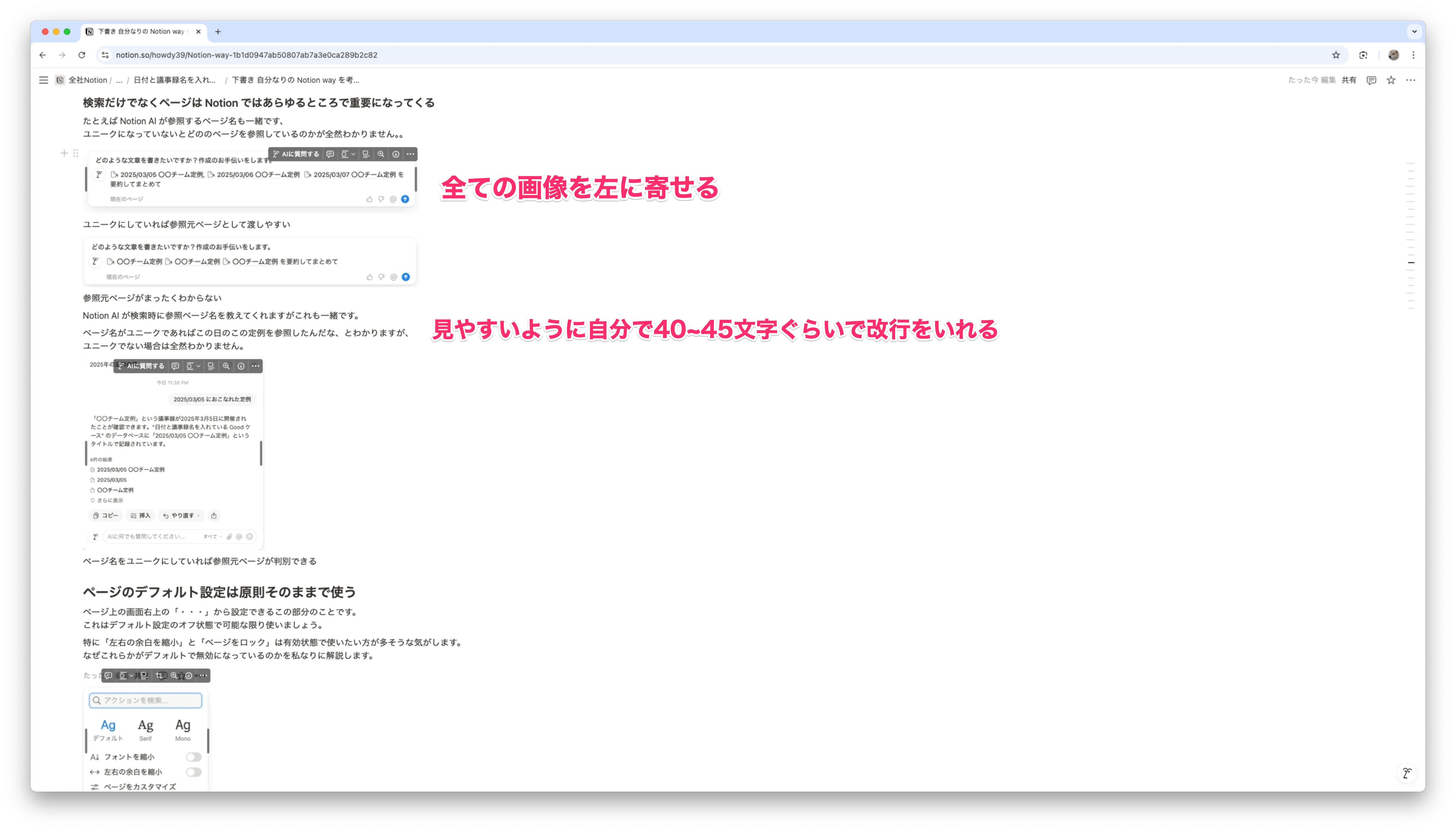Reload the page in the browser

click(82, 55)
